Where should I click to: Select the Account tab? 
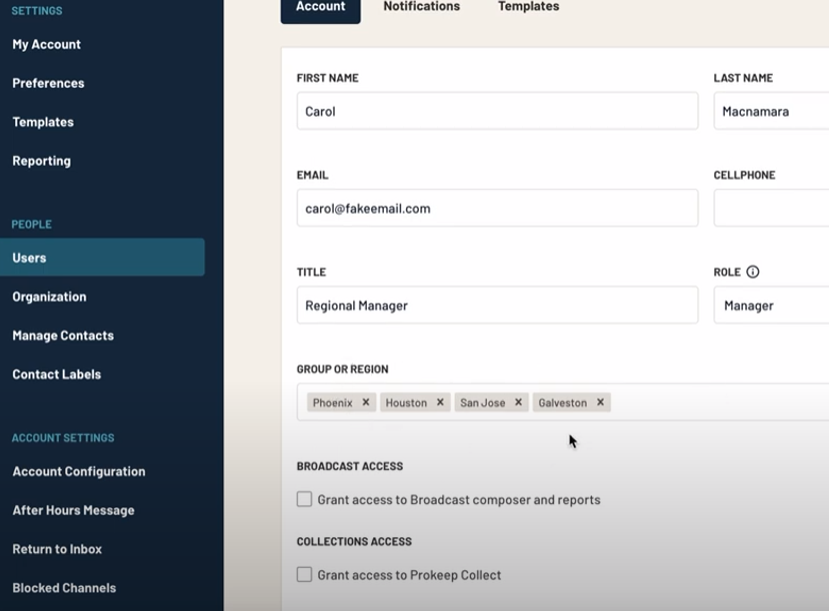pos(320,7)
